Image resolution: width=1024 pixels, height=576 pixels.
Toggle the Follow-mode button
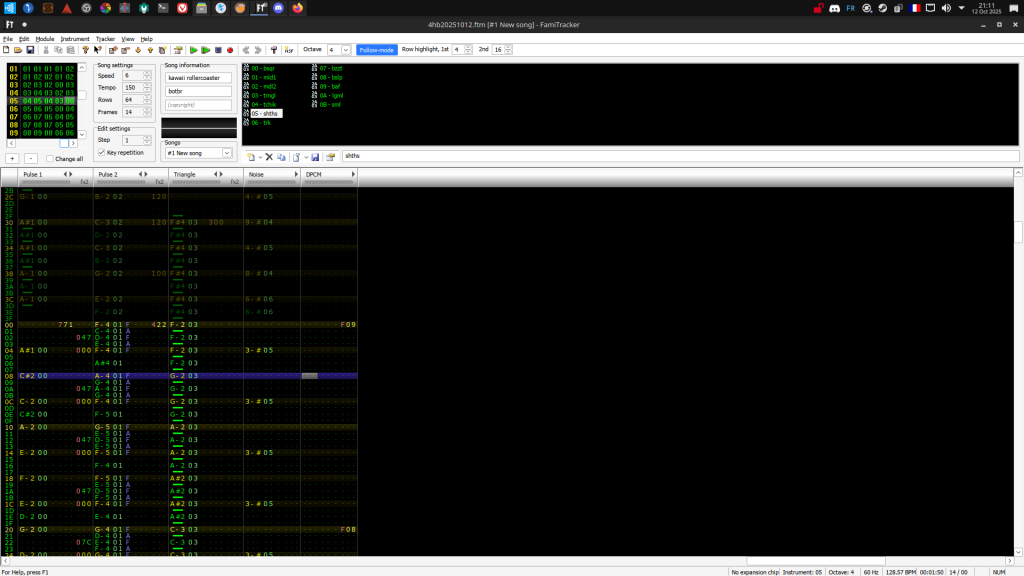click(x=377, y=49)
